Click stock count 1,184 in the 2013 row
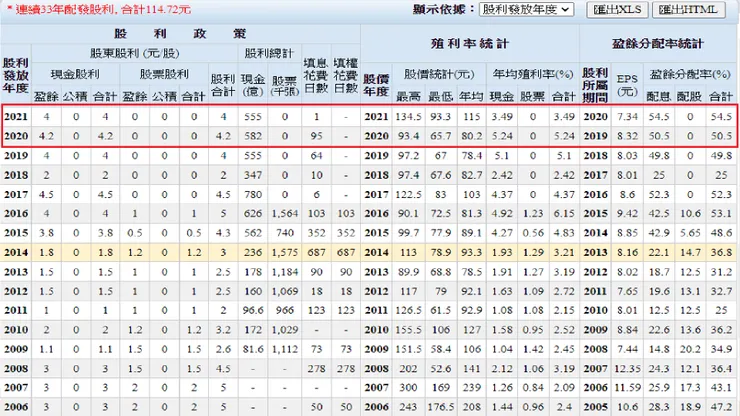 point(285,272)
